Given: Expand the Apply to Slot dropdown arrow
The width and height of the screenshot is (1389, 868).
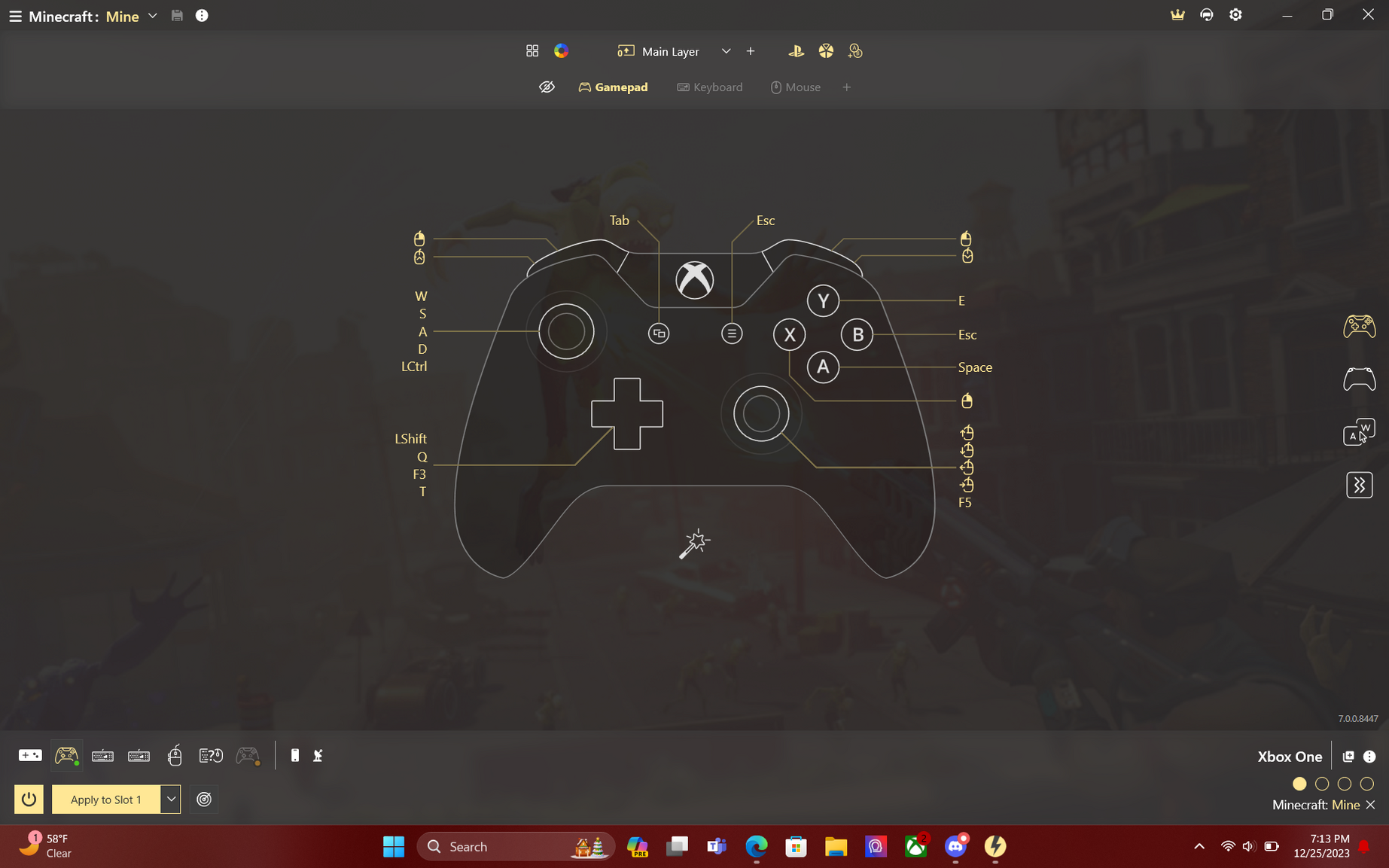Looking at the screenshot, I should (x=171, y=799).
